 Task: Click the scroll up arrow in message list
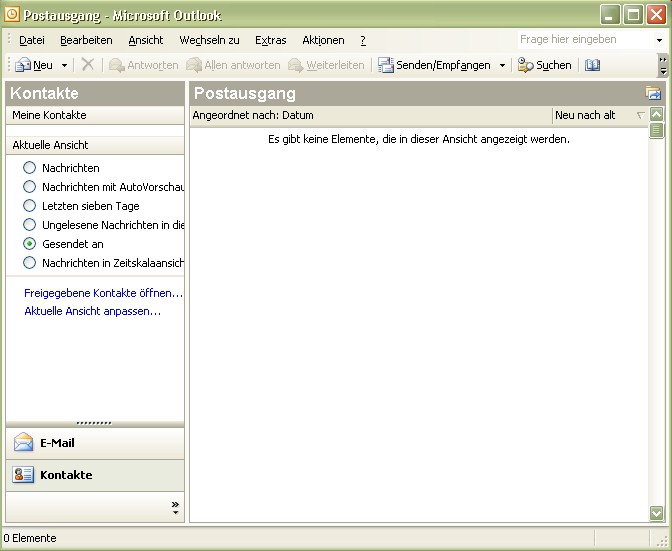click(656, 114)
